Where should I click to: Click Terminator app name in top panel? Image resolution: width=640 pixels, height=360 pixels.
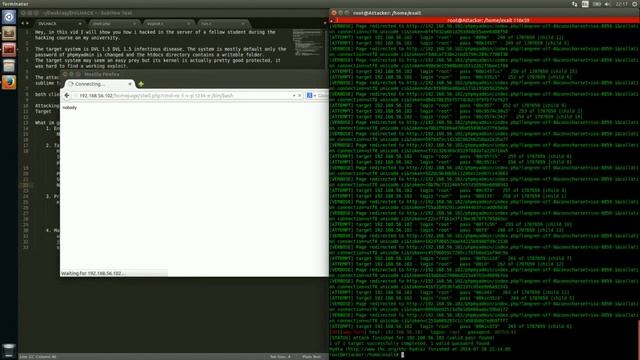[15, 4]
